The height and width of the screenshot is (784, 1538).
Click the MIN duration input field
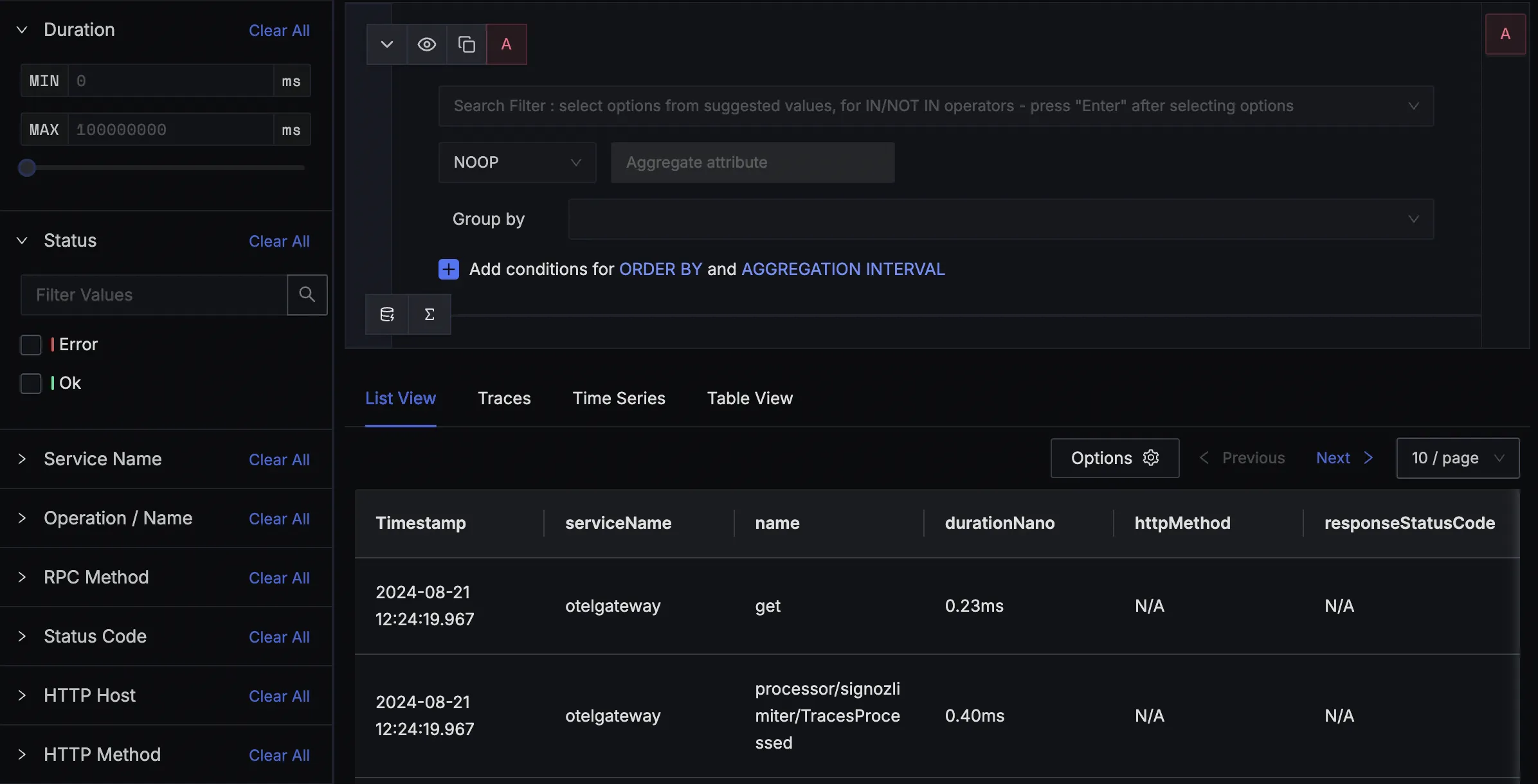tap(171, 81)
